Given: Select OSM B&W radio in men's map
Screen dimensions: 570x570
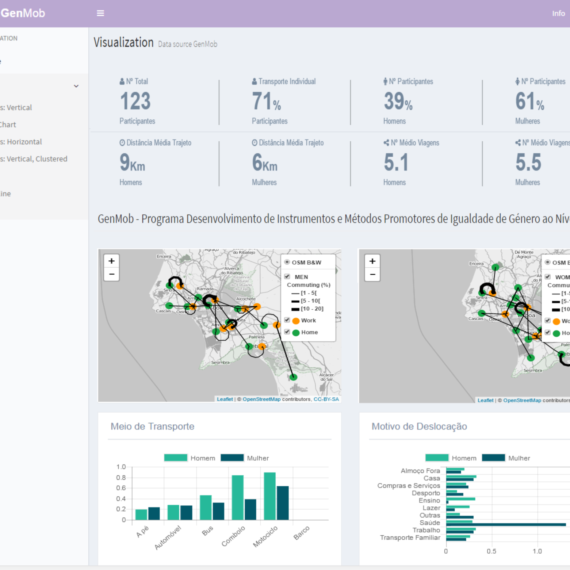Looking at the screenshot, I should coord(287,262).
